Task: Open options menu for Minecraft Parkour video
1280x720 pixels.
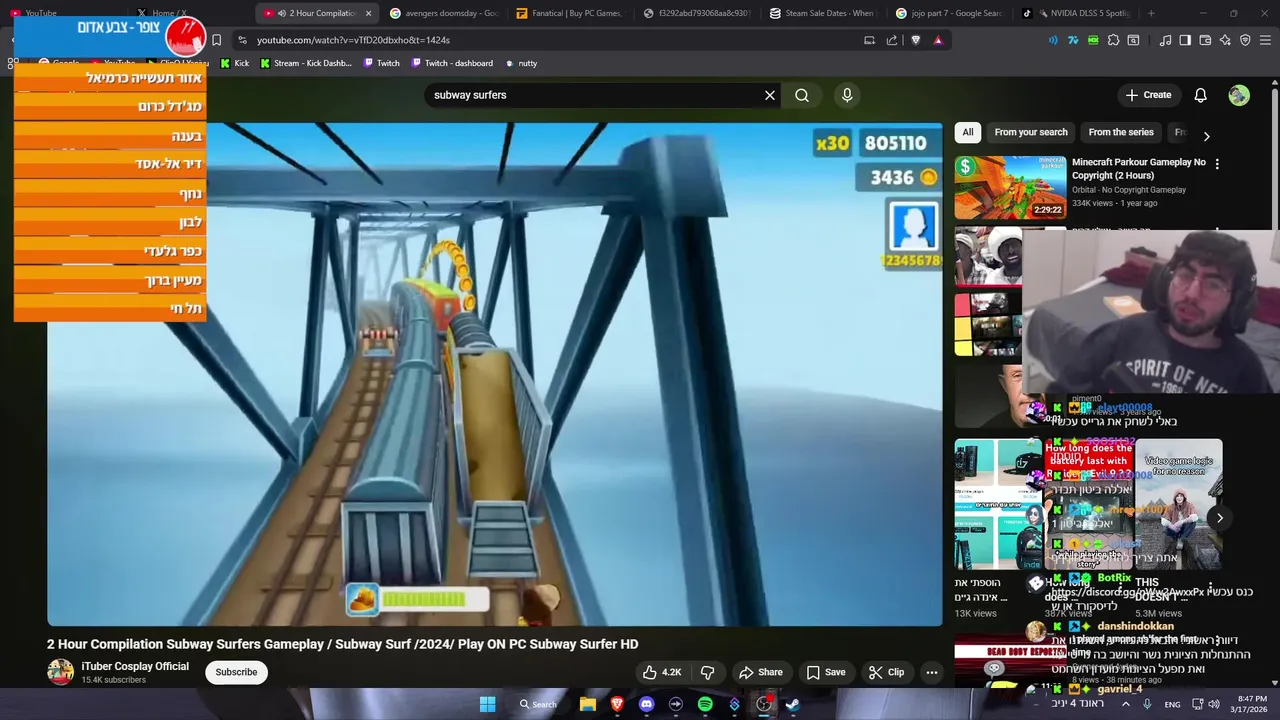Action: pyautogui.click(x=1217, y=163)
